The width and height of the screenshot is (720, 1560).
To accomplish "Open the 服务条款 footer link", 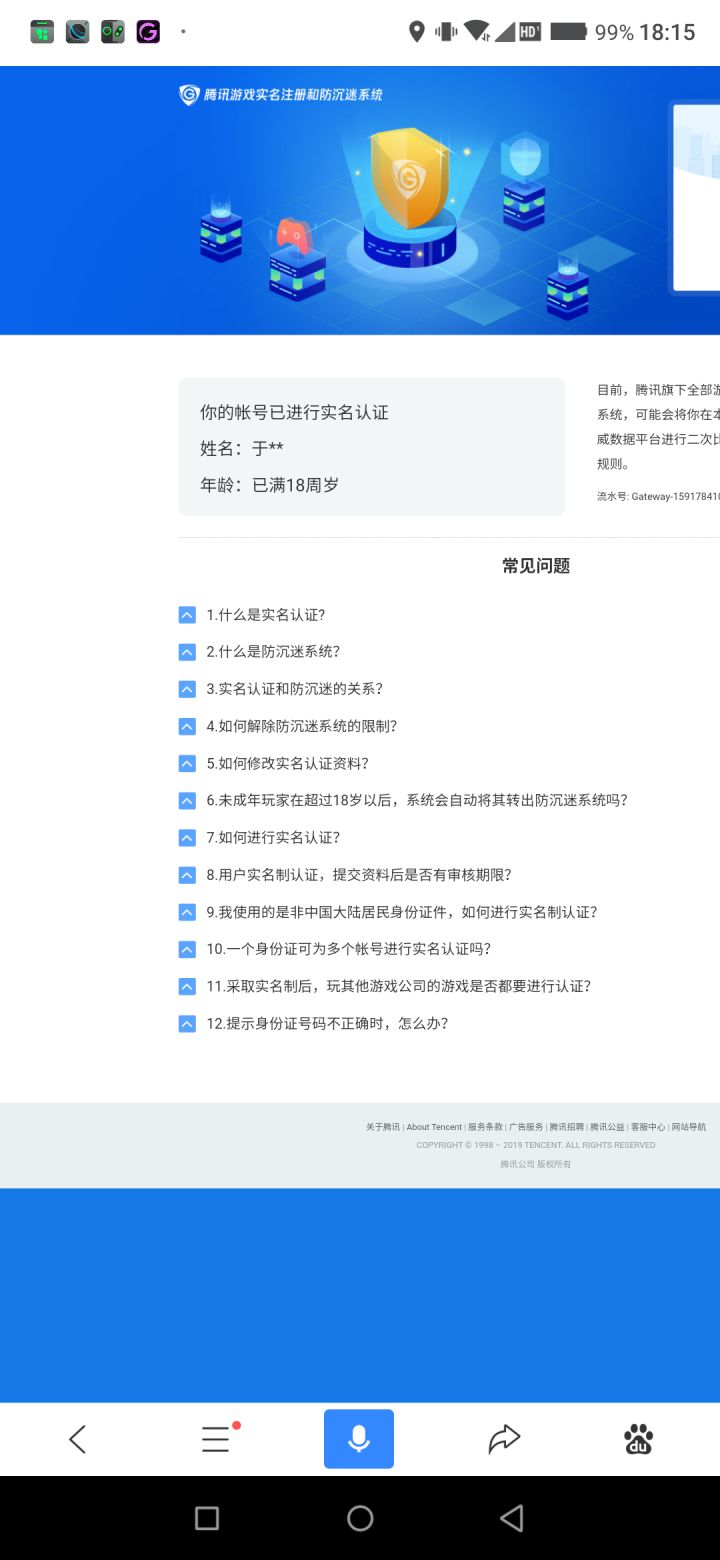I will (485, 1127).
